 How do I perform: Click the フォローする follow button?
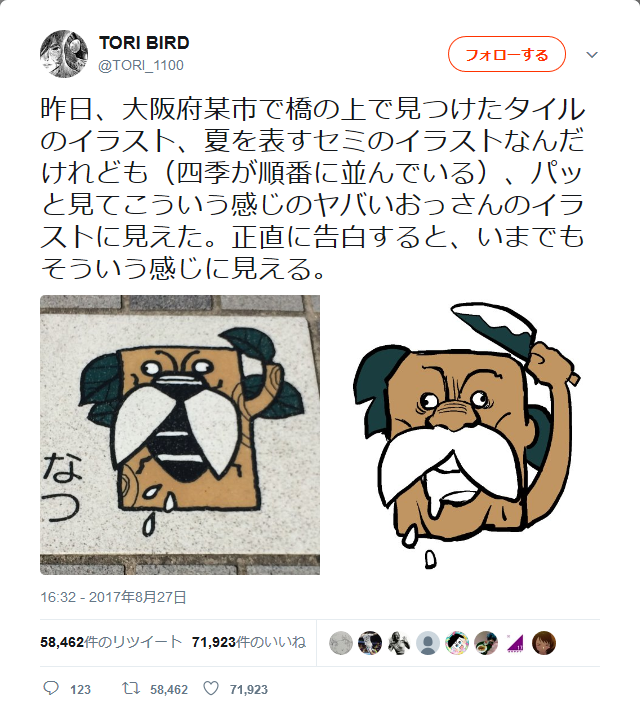(507, 54)
